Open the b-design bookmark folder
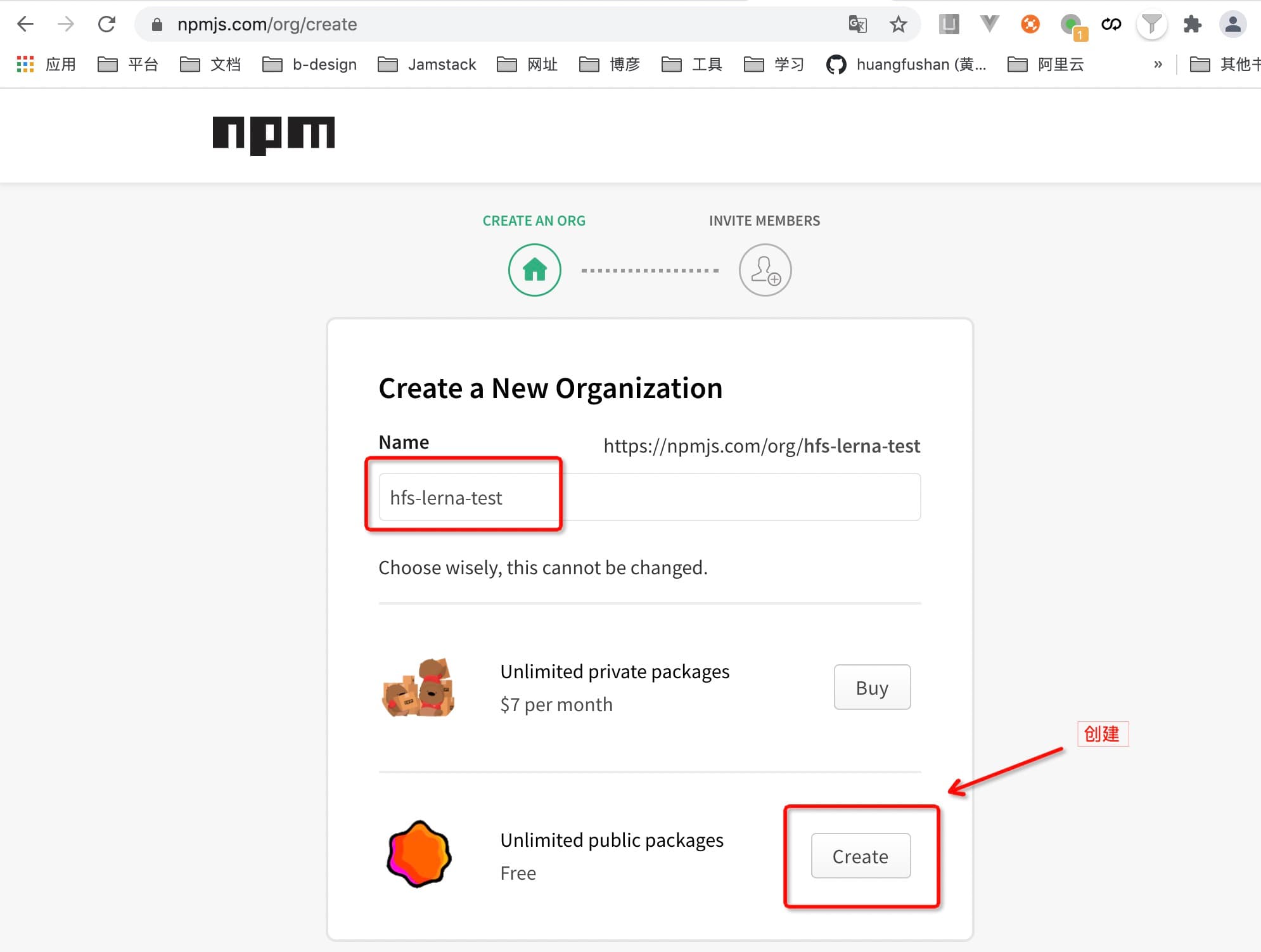This screenshot has width=1261, height=952. [x=309, y=64]
